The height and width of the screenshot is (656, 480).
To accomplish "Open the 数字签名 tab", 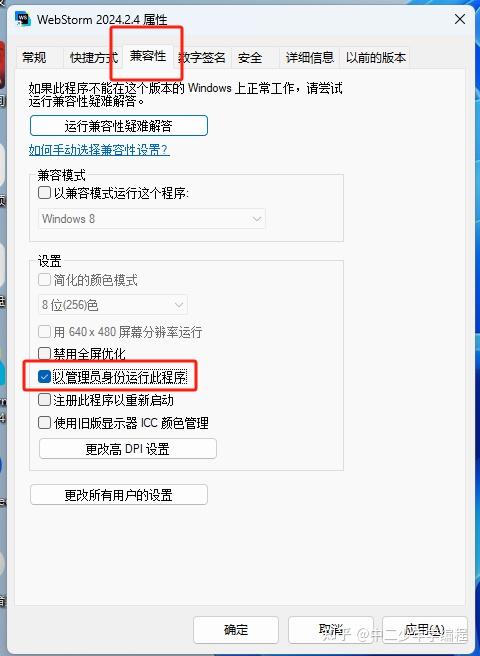I will point(202,57).
